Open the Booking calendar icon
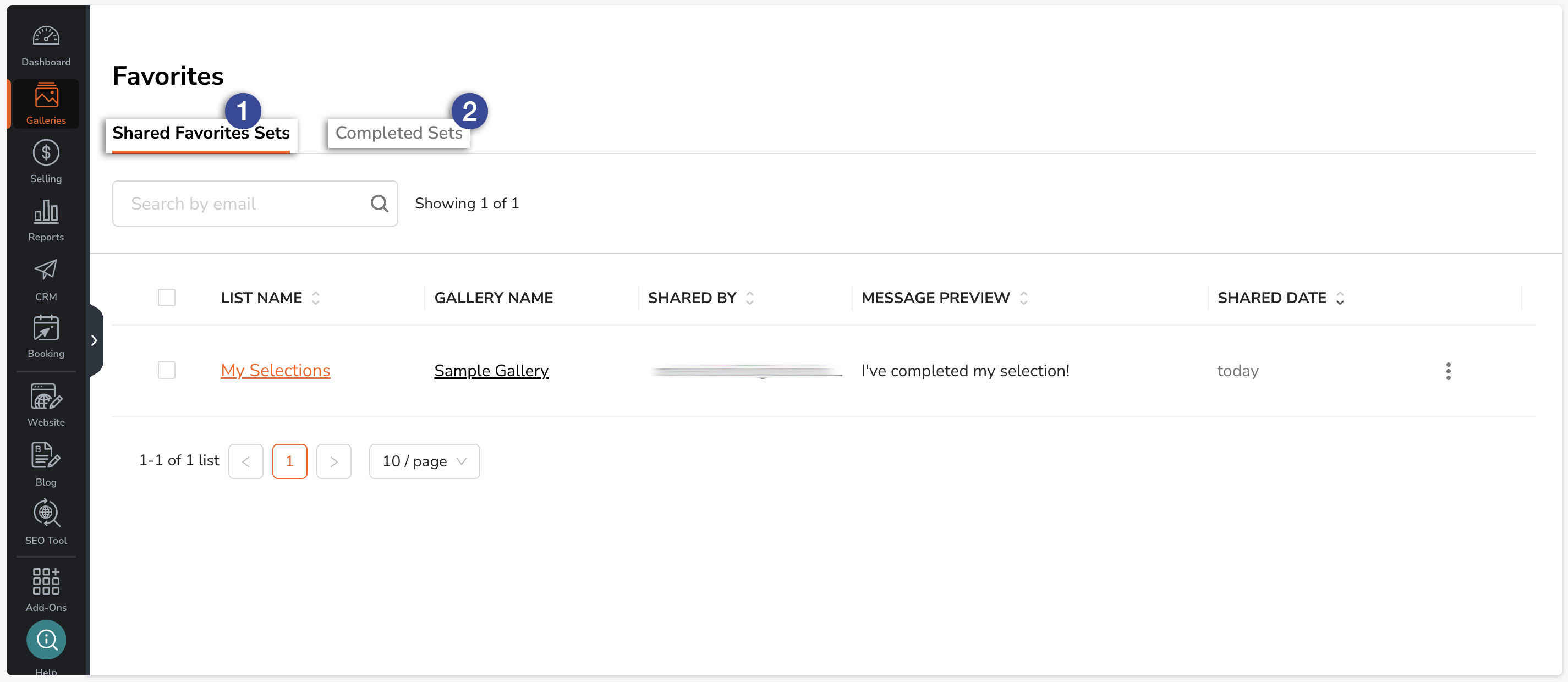Viewport: 1568px width, 682px height. click(x=46, y=328)
